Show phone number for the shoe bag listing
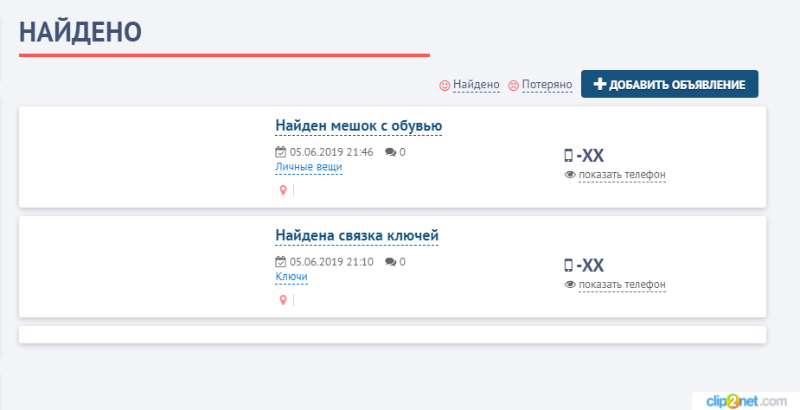The height and width of the screenshot is (410, 800). click(x=621, y=175)
